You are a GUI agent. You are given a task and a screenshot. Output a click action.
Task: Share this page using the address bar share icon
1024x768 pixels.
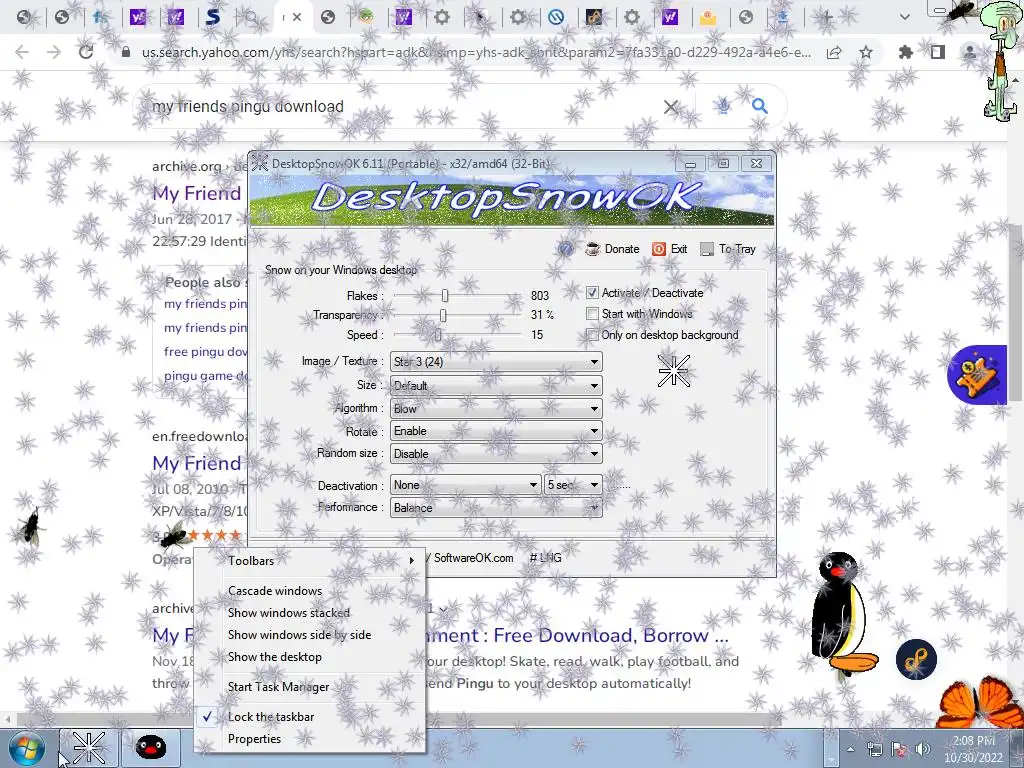[x=834, y=53]
